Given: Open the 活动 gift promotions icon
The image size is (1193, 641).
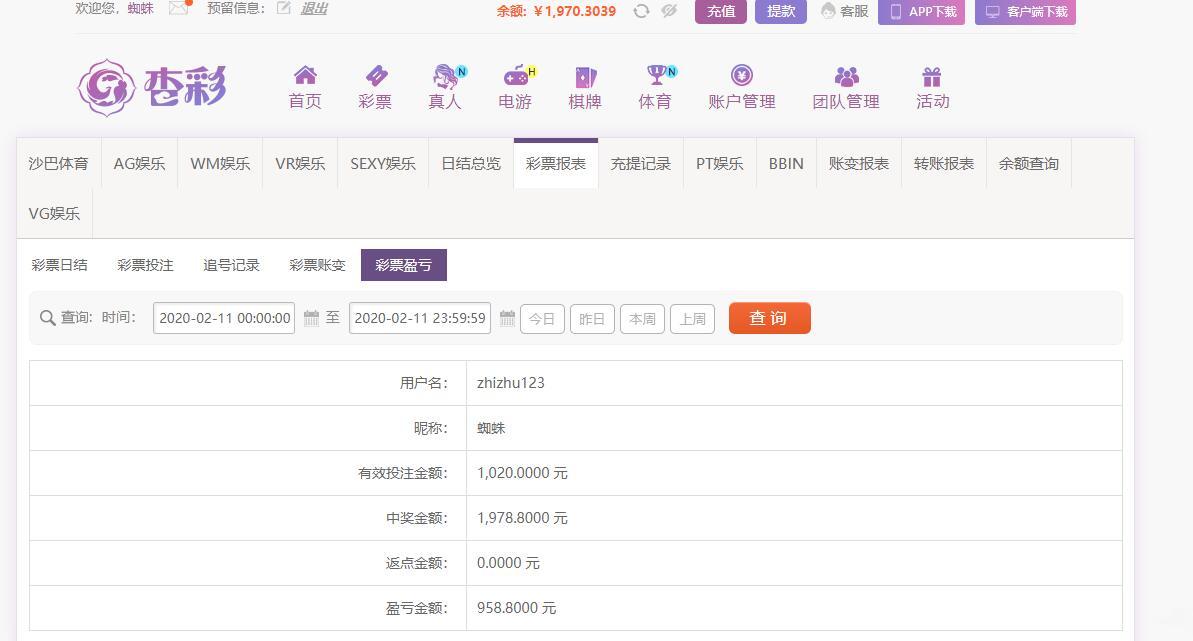Looking at the screenshot, I should pos(932,77).
